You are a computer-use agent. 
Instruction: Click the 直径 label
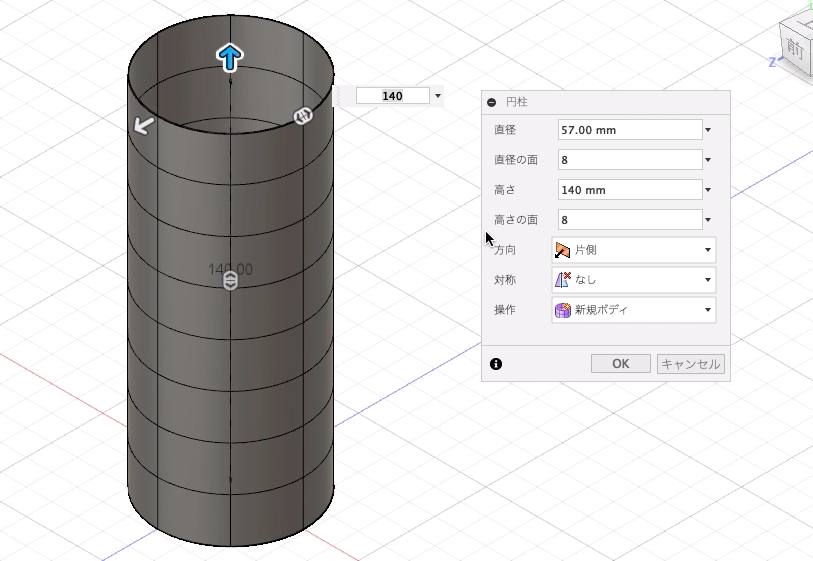tap(505, 130)
